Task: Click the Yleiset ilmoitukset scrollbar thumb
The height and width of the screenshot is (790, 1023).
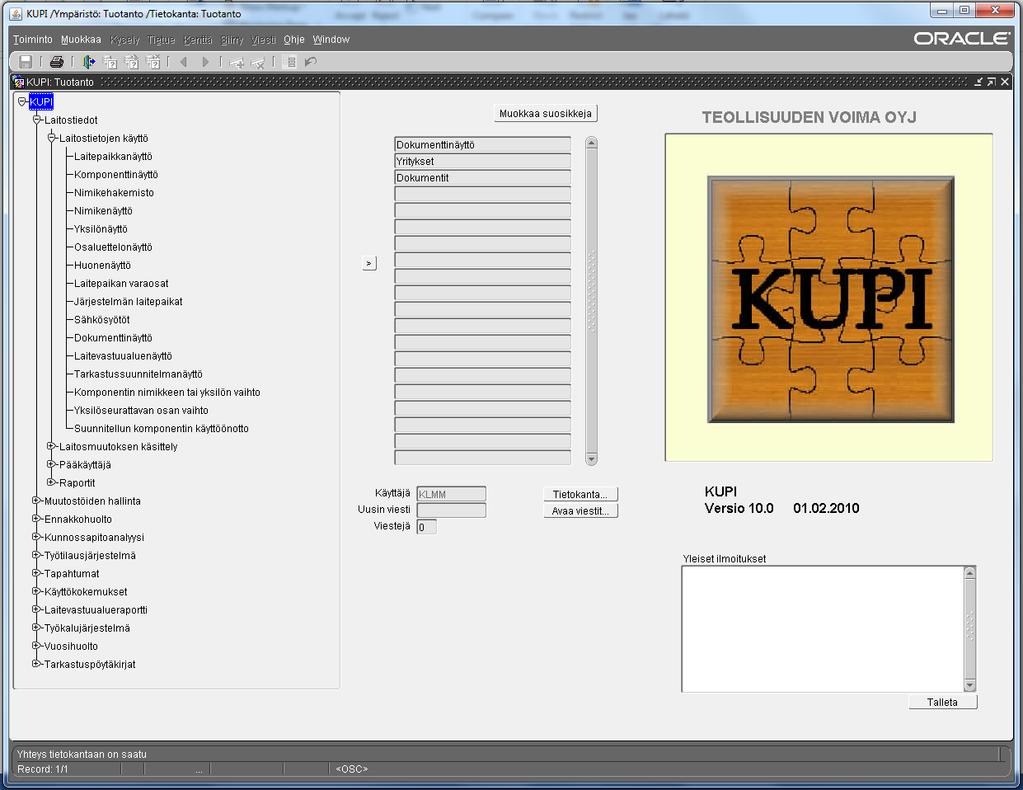Action: point(970,628)
